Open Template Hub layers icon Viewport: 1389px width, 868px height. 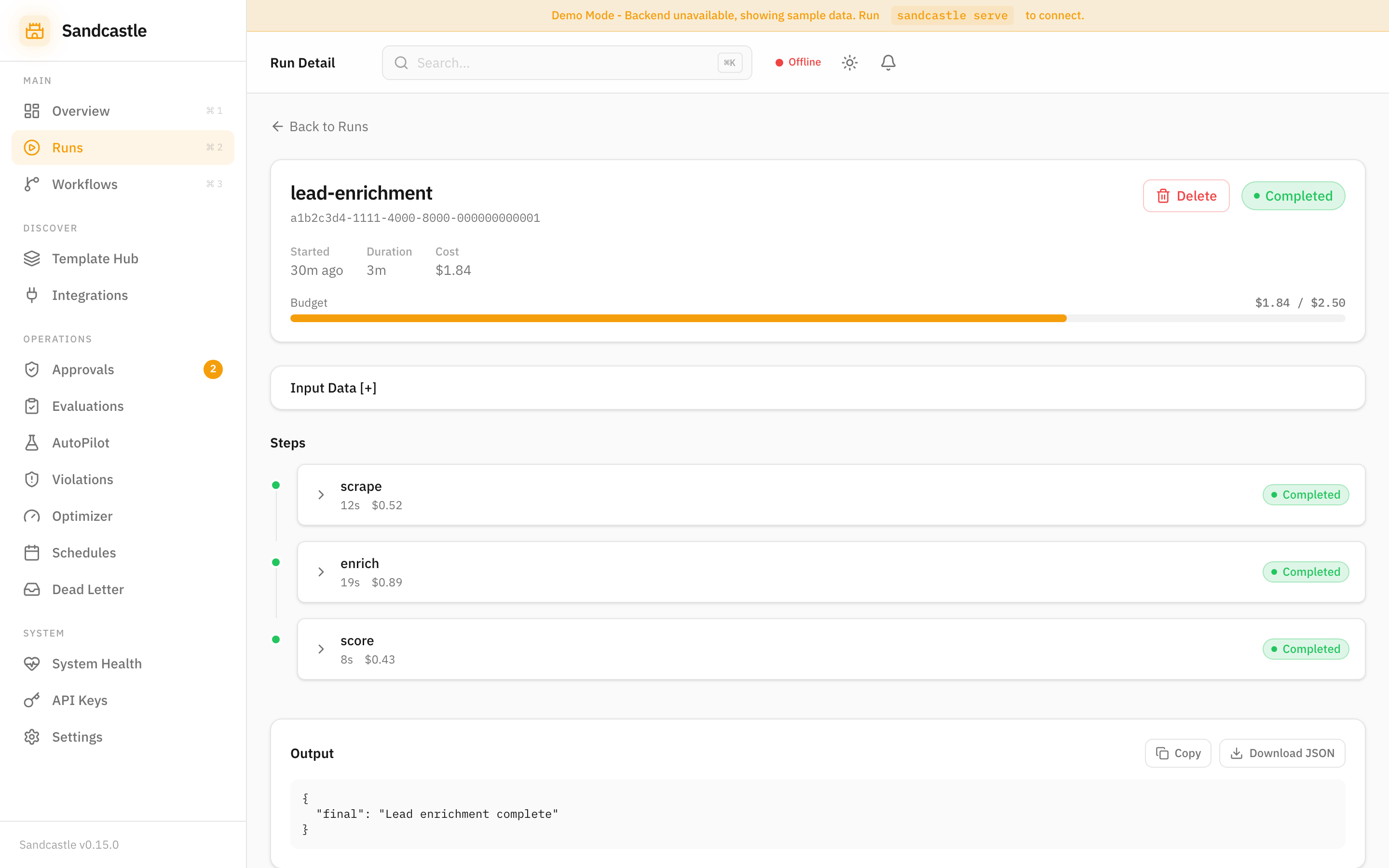32,259
